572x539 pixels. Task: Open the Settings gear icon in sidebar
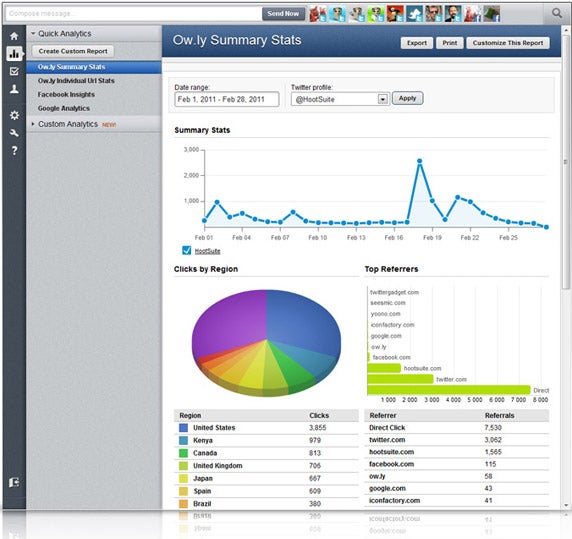pos(14,116)
